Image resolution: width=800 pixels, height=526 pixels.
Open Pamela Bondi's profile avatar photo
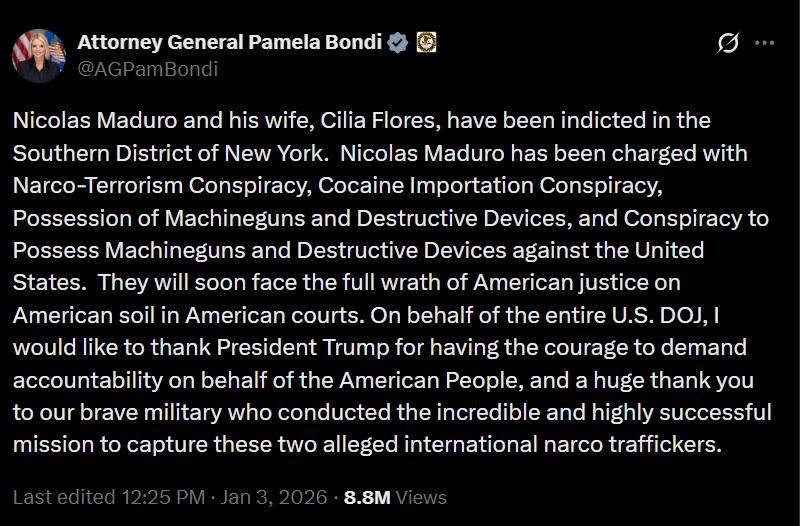[39, 55]
